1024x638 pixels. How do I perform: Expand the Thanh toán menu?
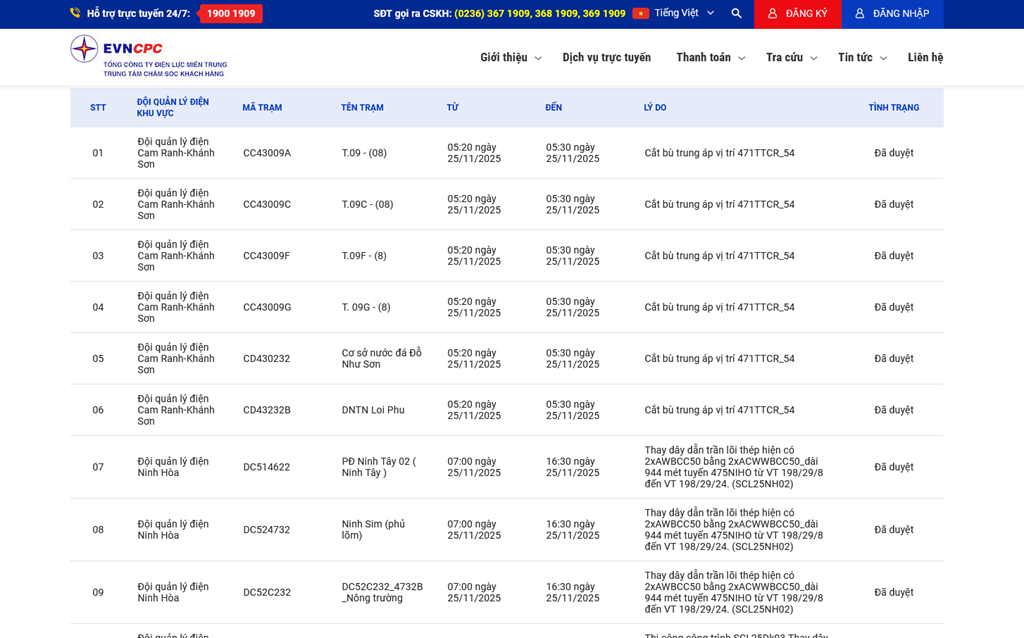click(x=710, y=58)
